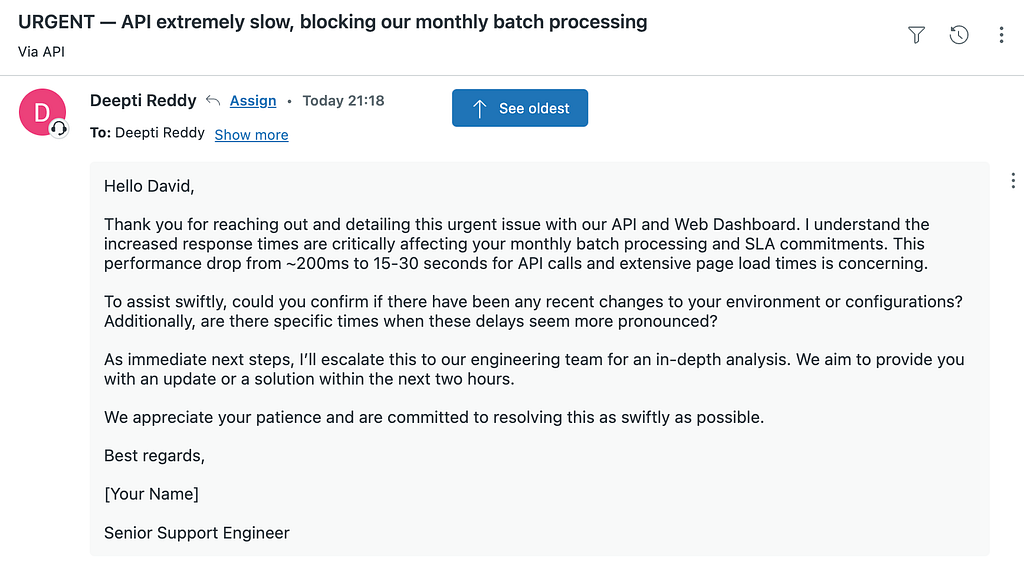Open the message options three-dot menu
The image size is (1024, 571).
1013,181
